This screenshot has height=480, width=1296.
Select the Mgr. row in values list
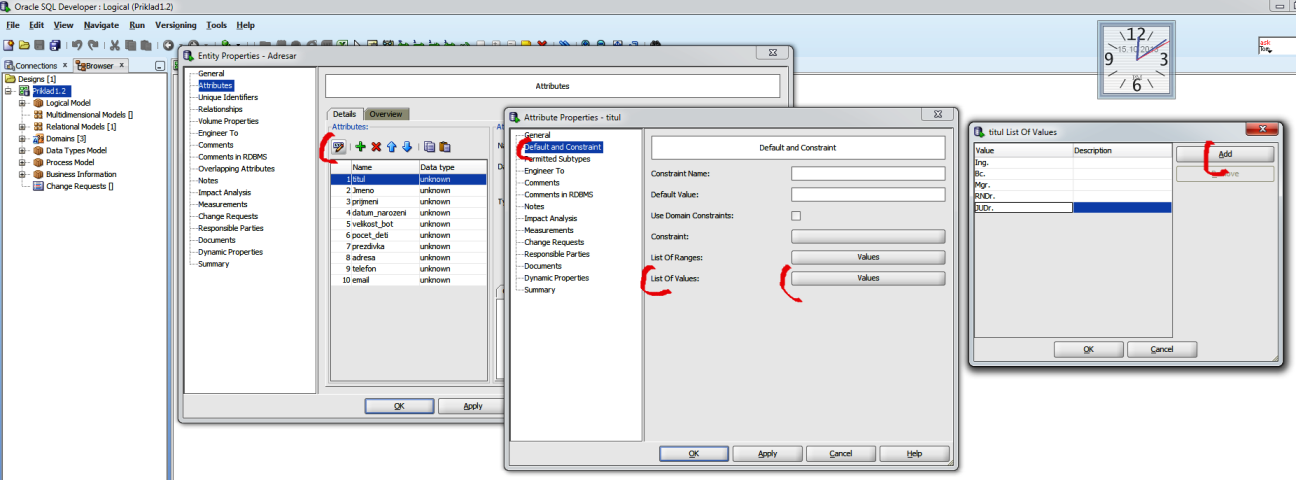point(1023,185)
